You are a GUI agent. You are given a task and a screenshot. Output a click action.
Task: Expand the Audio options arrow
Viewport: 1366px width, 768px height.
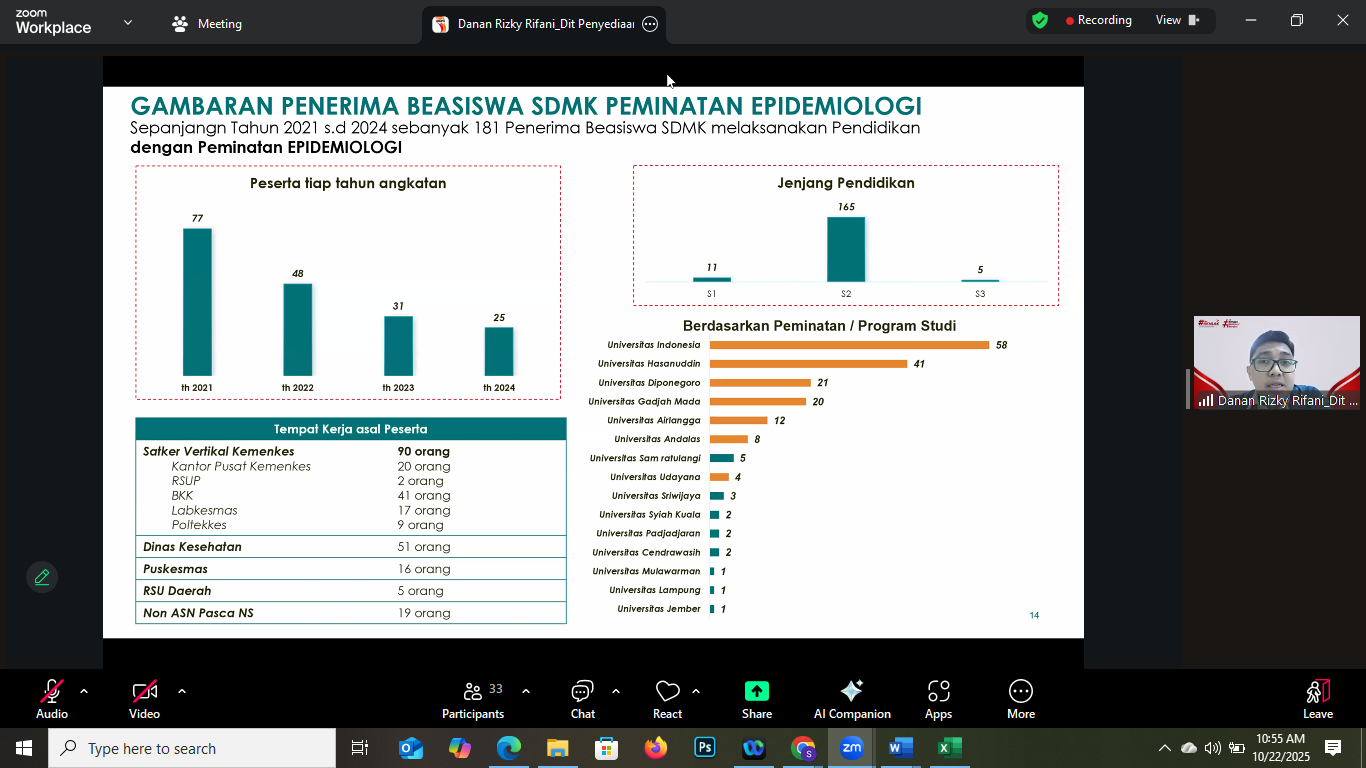(84, 691)
